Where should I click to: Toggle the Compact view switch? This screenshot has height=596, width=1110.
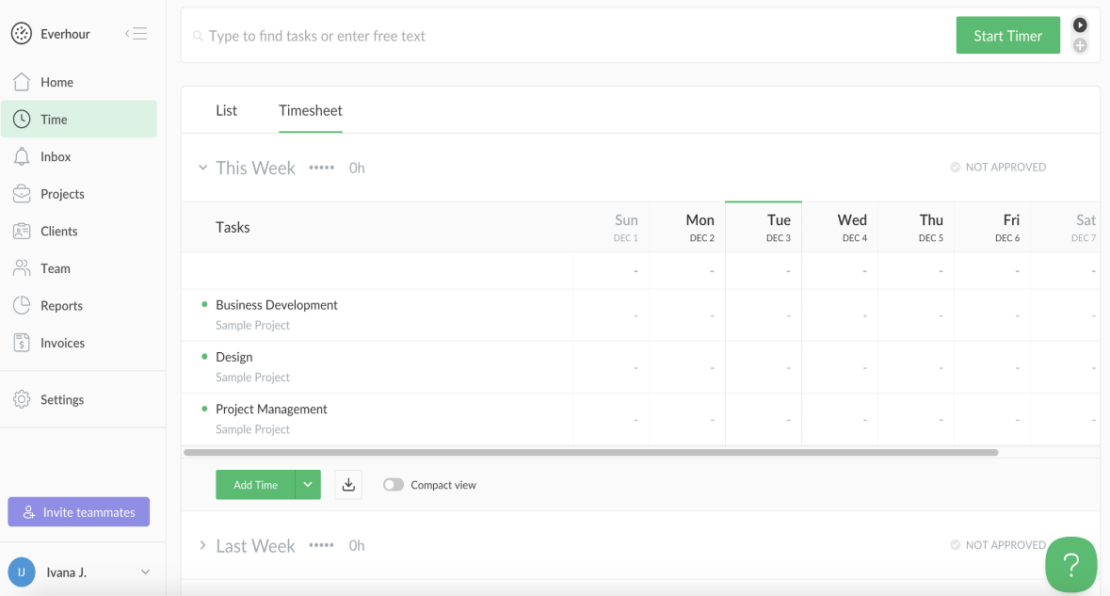pos(393,485)
